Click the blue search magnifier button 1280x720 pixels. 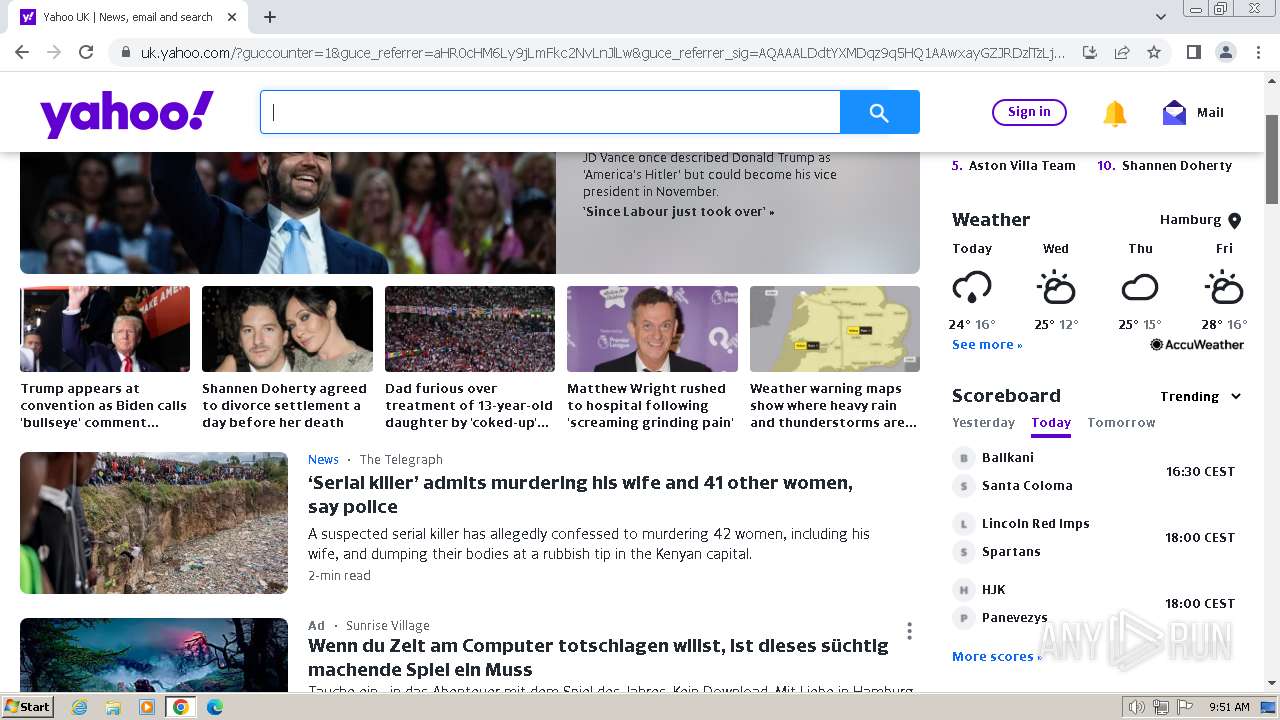(879, 112)
